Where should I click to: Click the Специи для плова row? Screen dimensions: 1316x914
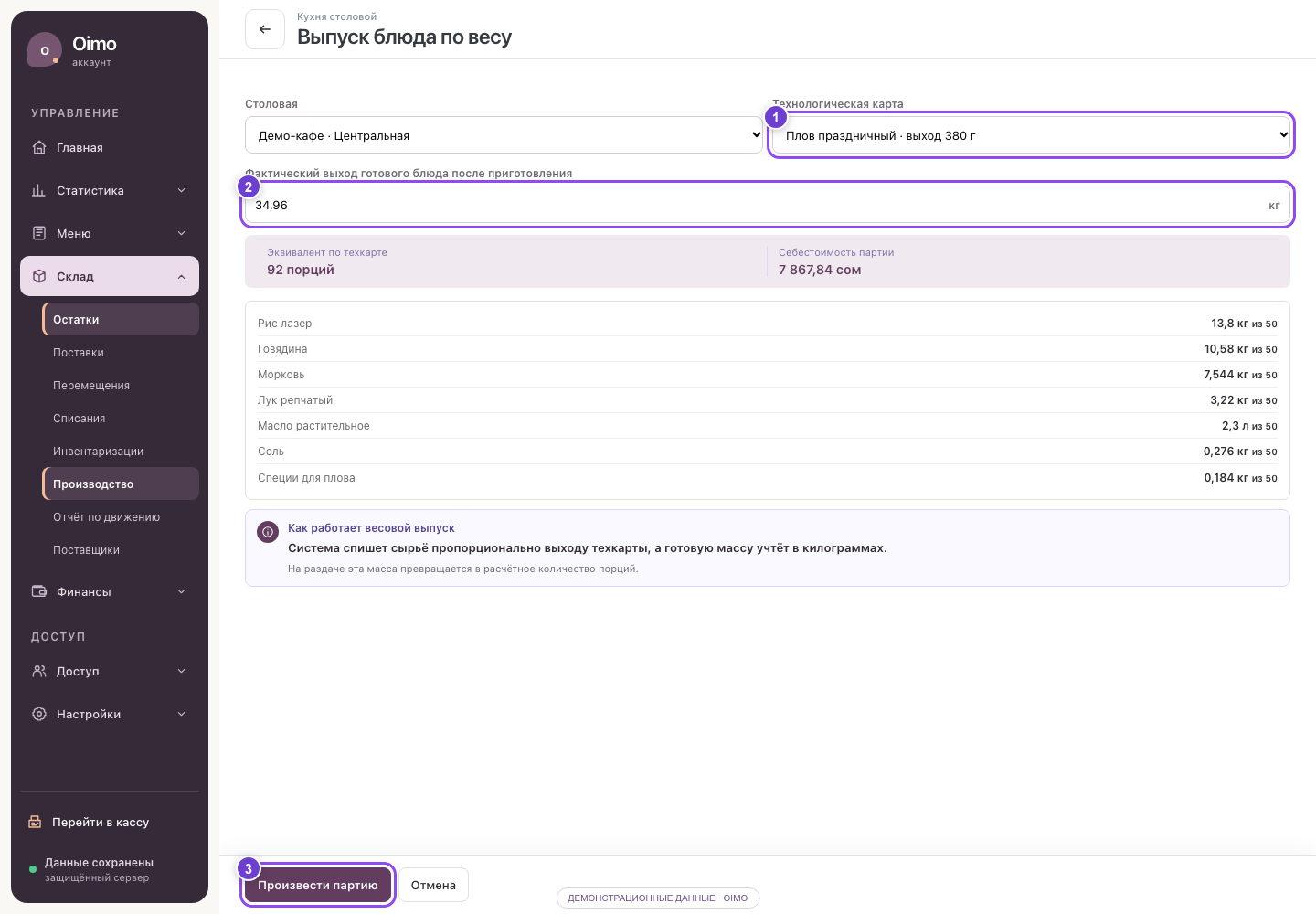768,478
